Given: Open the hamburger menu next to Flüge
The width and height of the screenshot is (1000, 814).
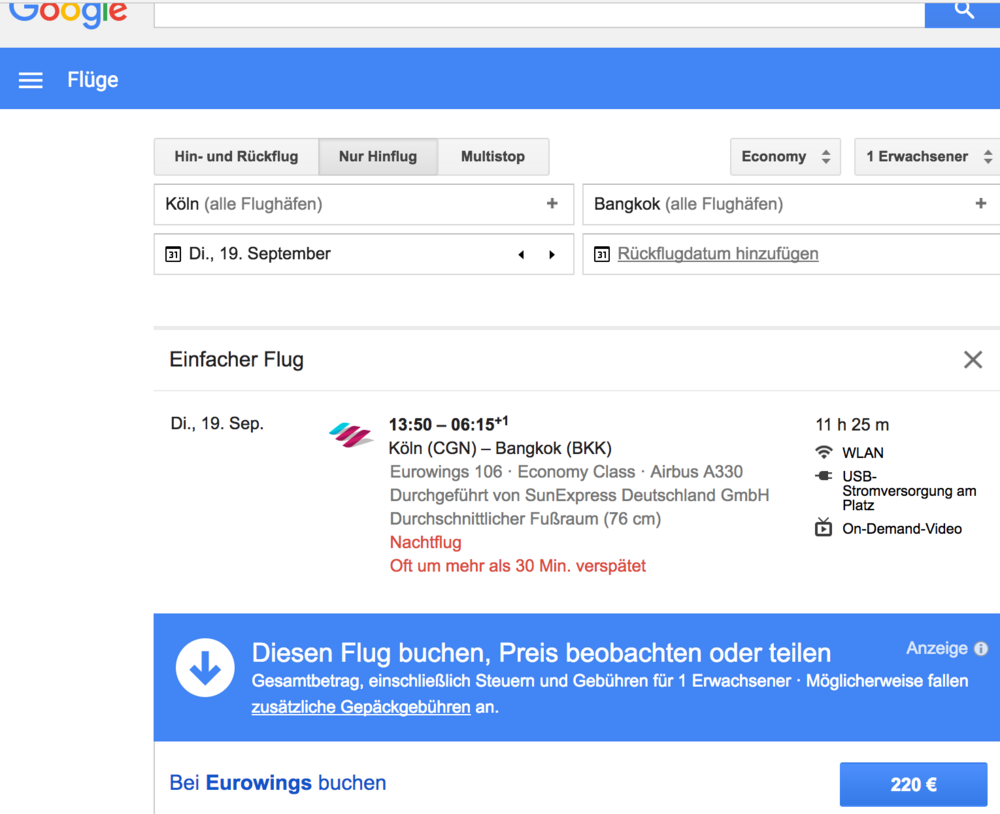Looking at the screenshot, I should pos(31,80).
